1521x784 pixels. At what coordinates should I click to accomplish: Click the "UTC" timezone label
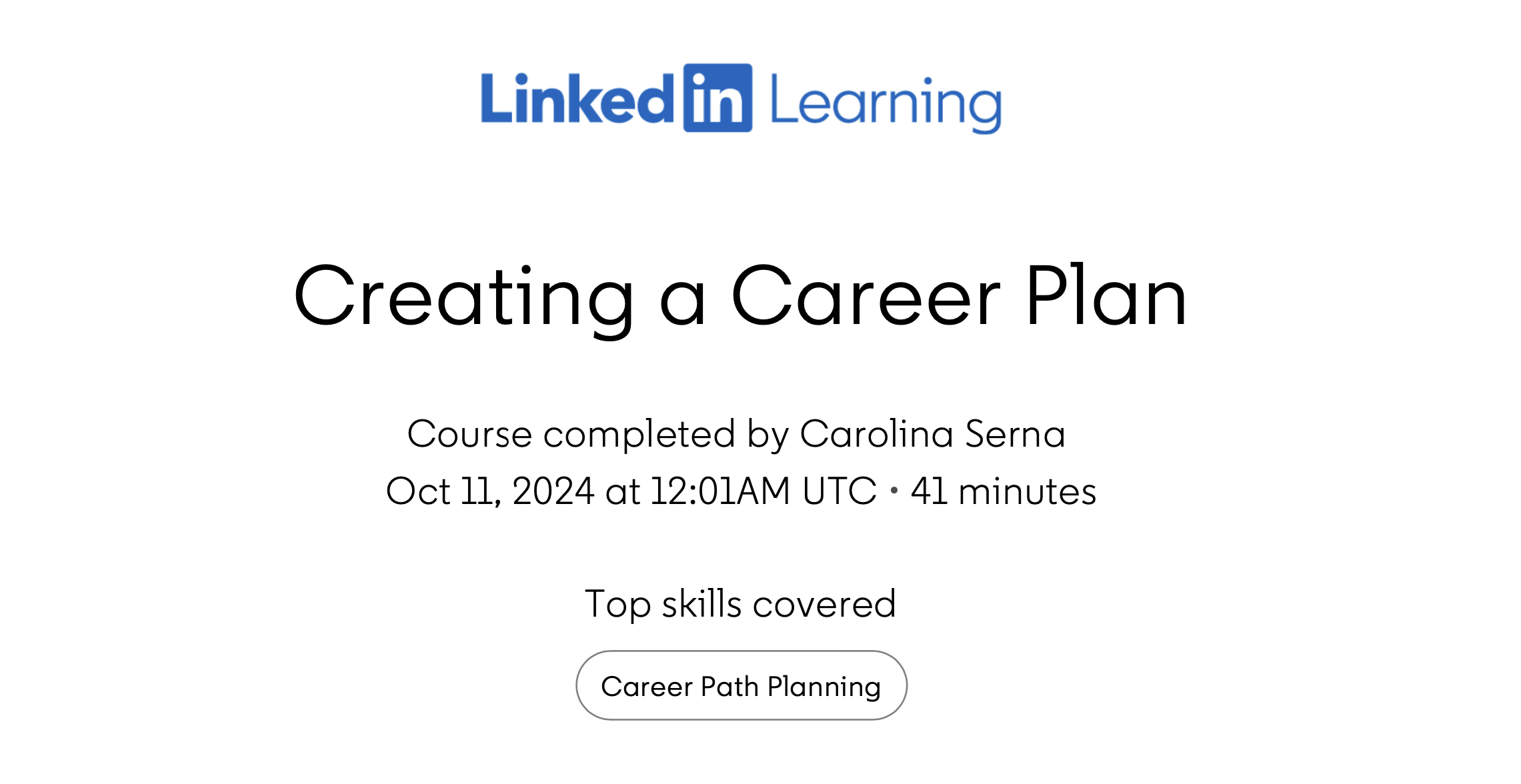pyautogui.click(x=840, y=491)
